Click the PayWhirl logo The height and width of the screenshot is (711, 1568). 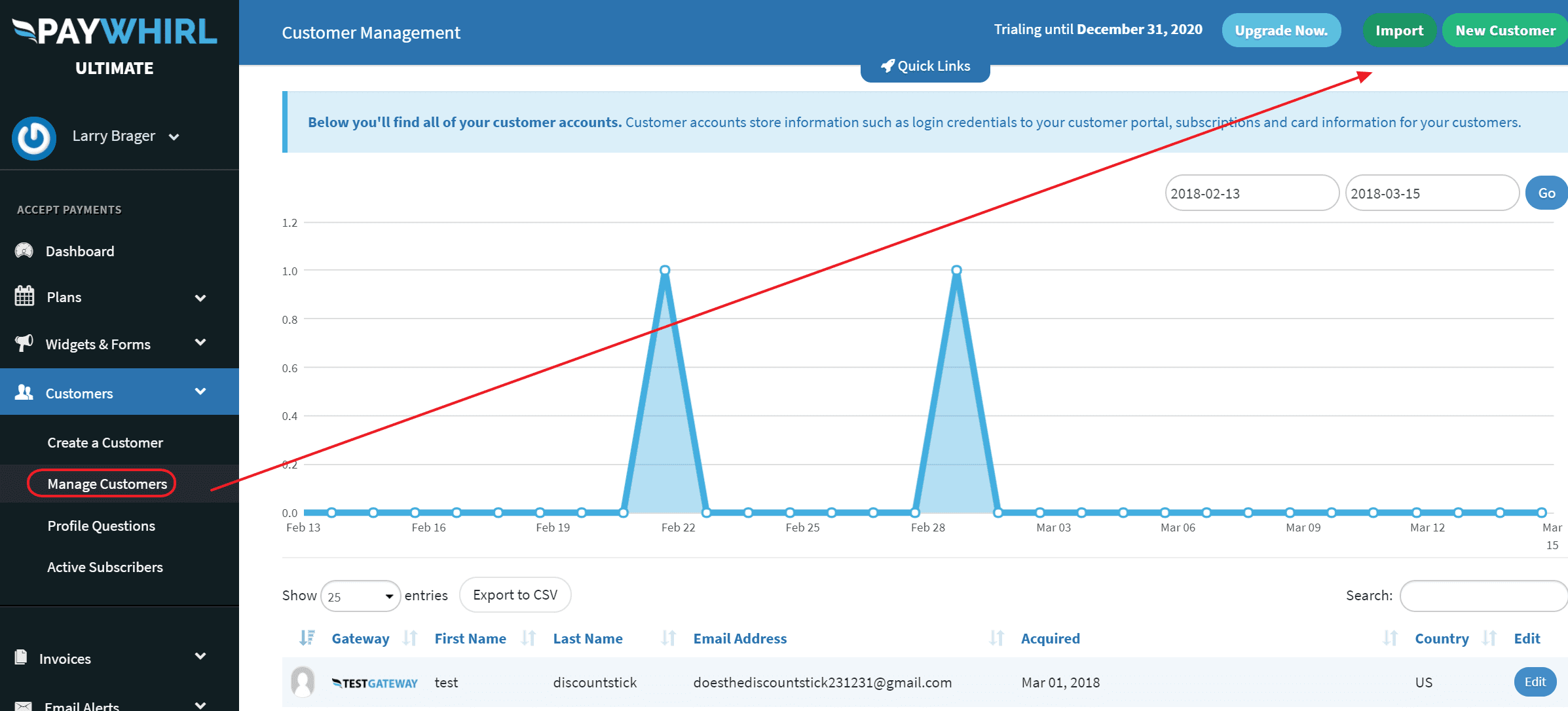tap(115, 29)
